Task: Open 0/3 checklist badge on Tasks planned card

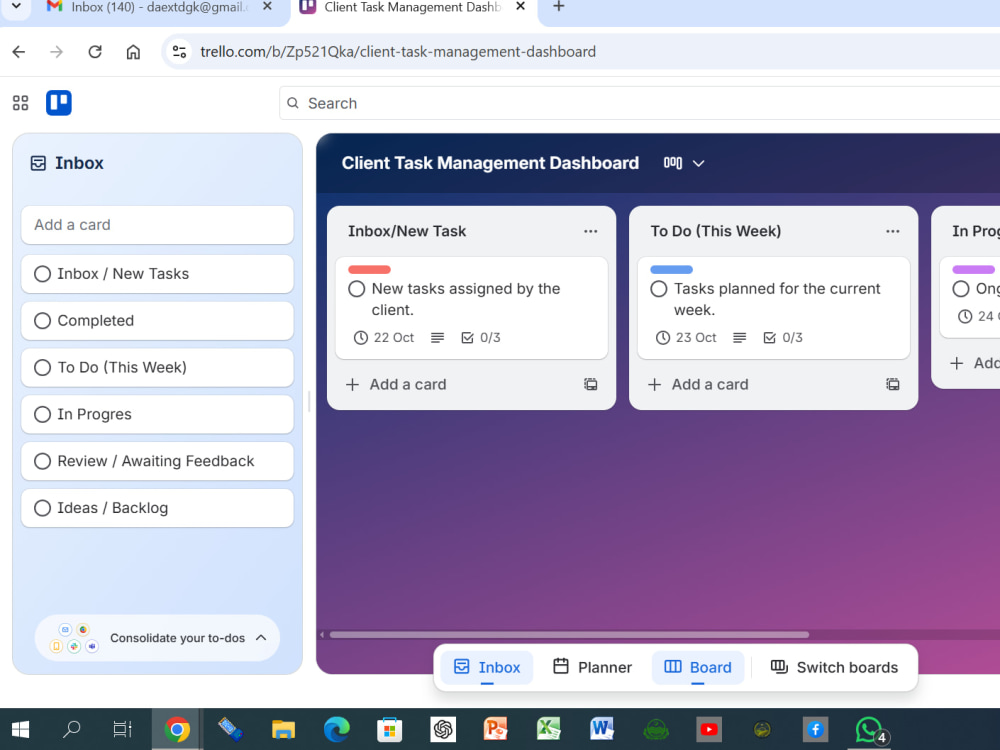Action: 783,337
